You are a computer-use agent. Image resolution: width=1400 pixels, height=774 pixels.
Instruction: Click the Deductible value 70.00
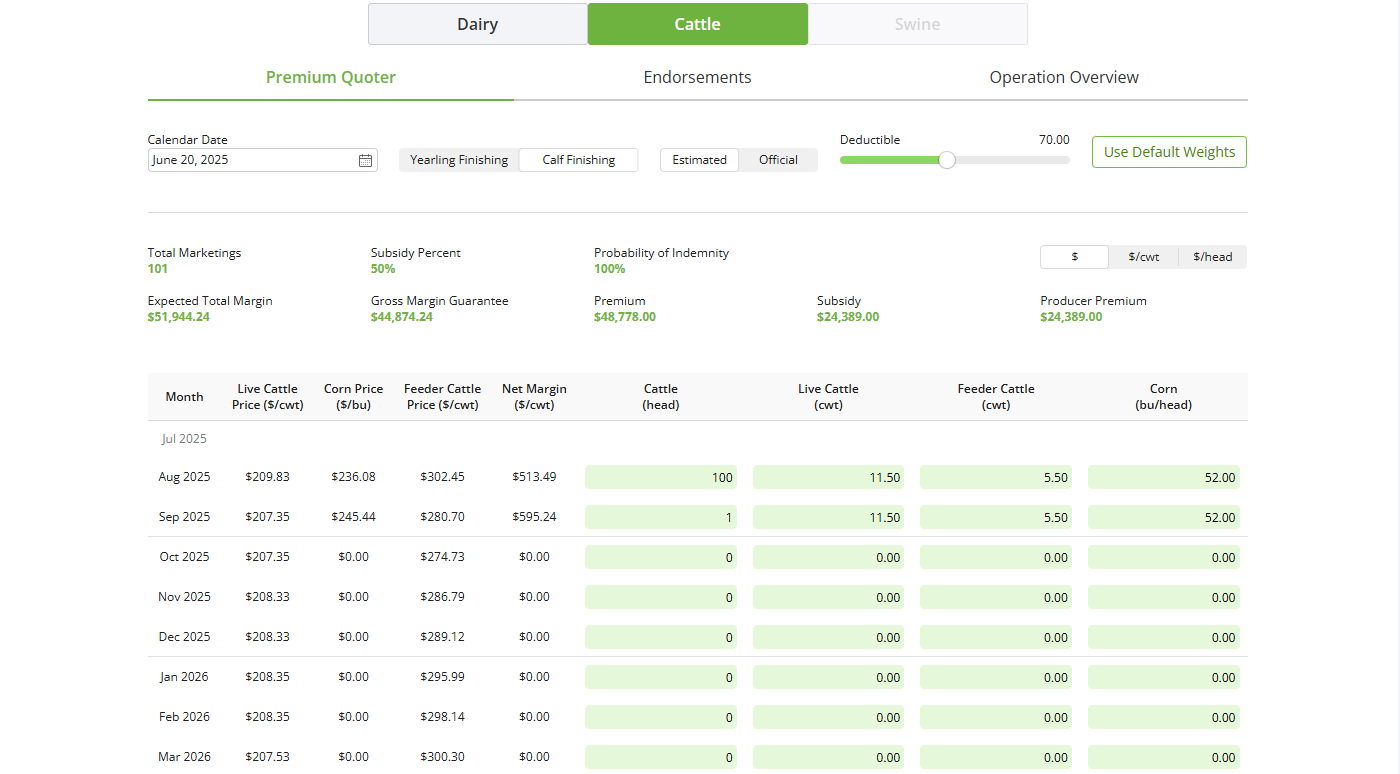point(1054,140)
